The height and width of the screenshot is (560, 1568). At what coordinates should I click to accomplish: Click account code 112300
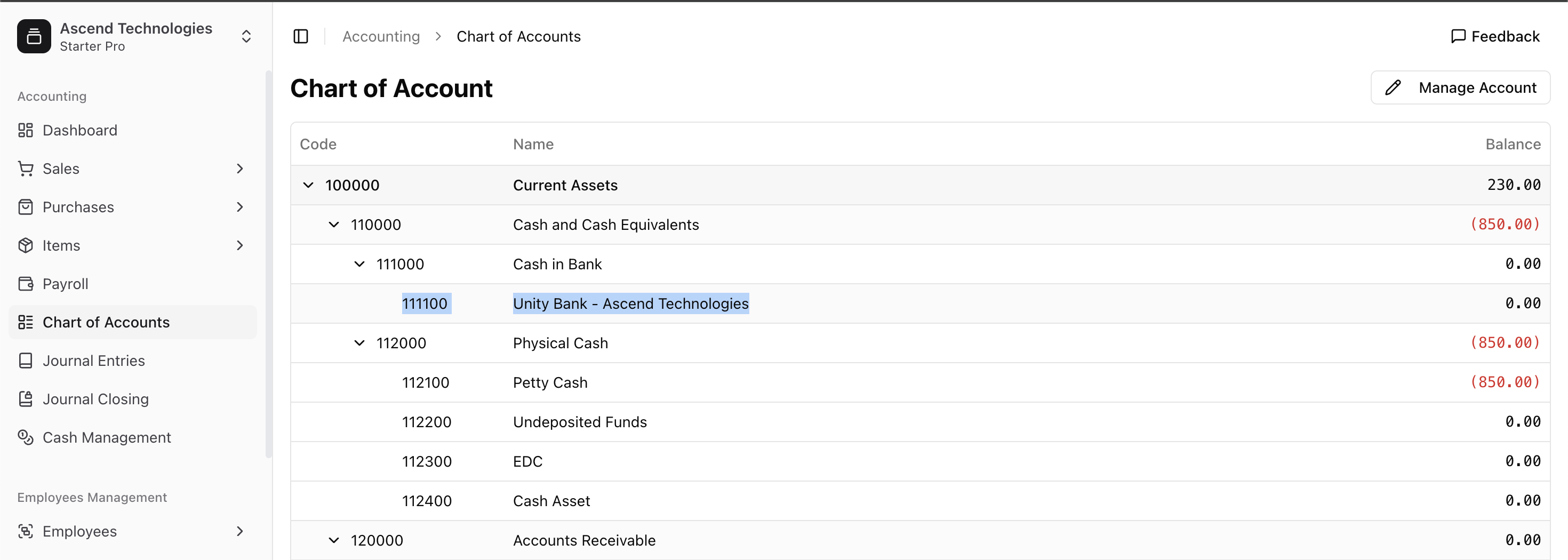[x=427, y=462]
